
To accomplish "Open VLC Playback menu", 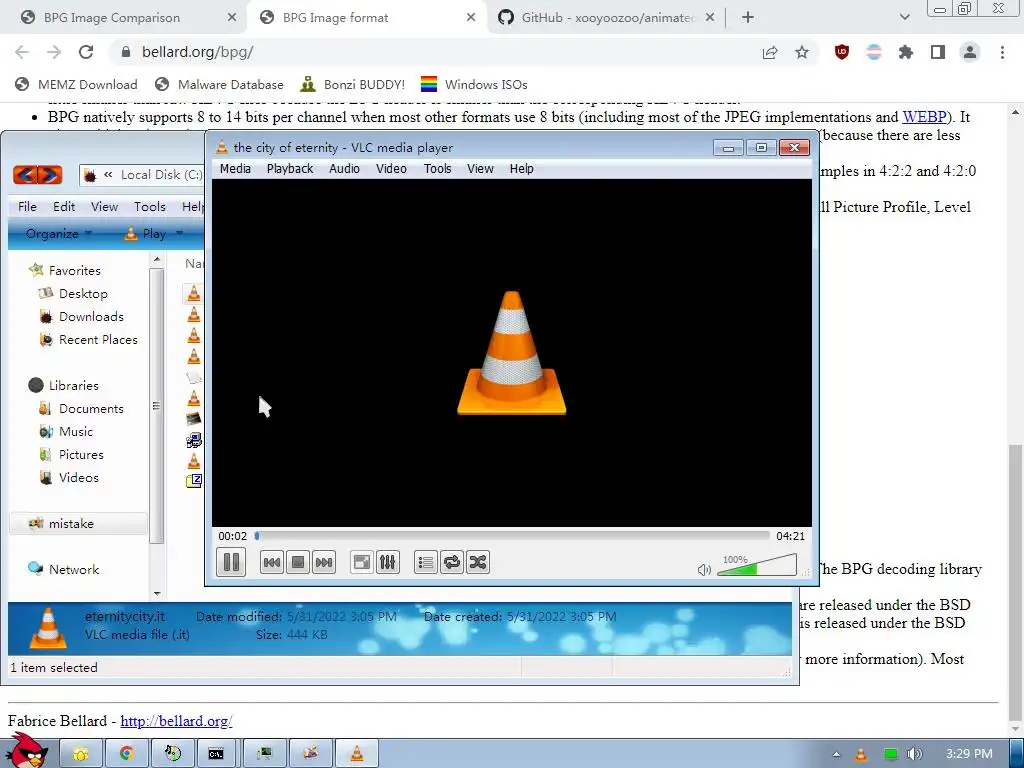I will pyautogui.click(x=290, y=168).
